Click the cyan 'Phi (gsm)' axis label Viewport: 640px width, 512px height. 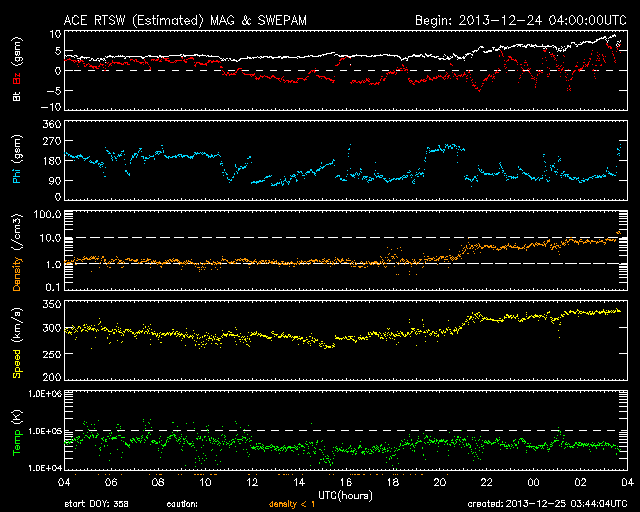point(17,160)
